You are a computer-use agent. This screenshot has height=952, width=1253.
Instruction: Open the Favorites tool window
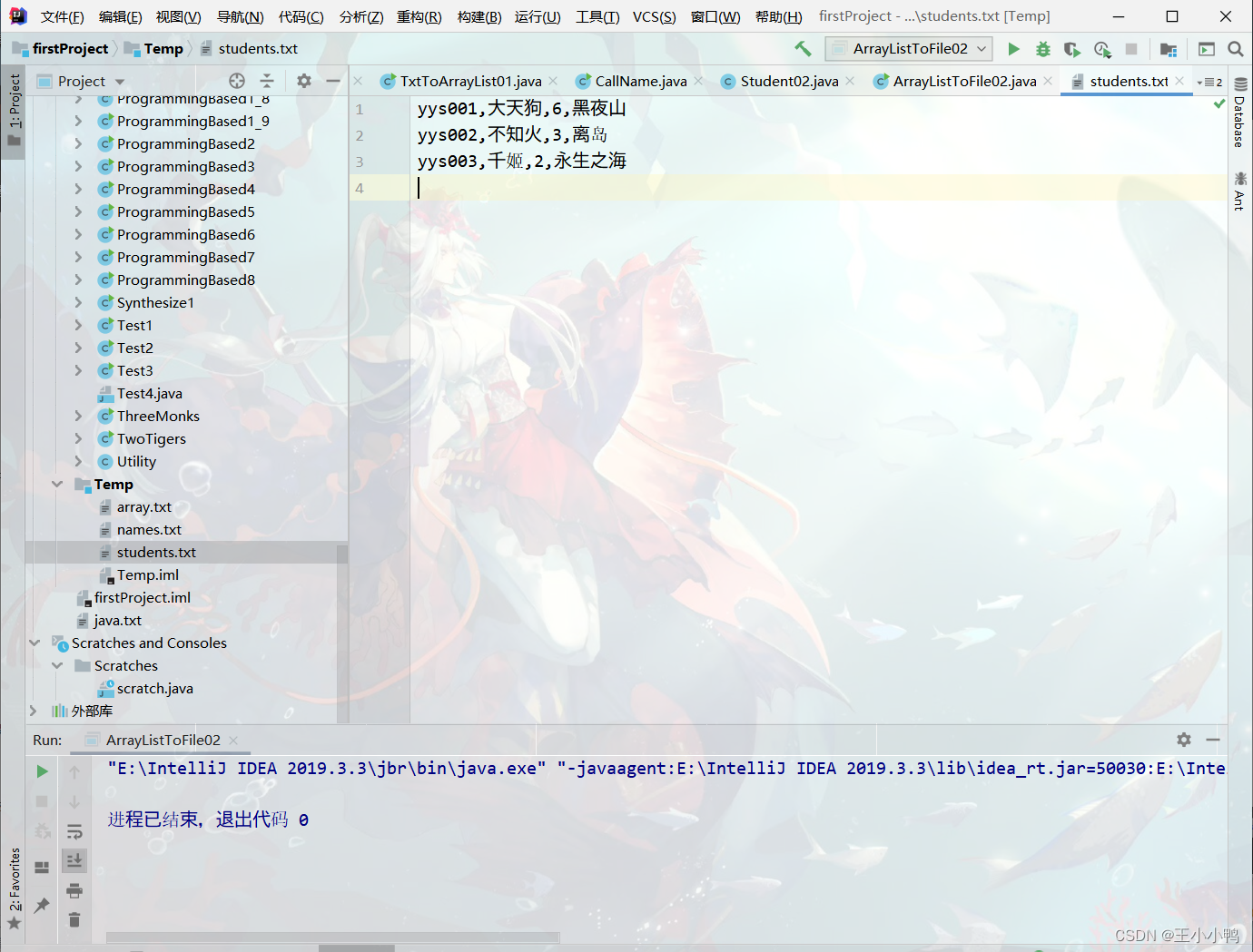(x=14, y=888)
